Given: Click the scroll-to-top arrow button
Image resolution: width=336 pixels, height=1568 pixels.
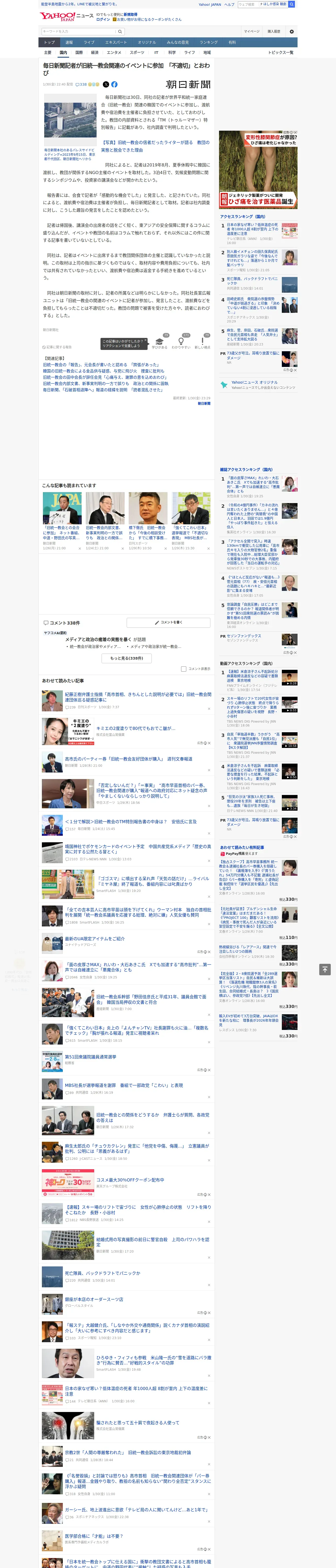Looking at the screenshot, I should click(x=325, y=970).
